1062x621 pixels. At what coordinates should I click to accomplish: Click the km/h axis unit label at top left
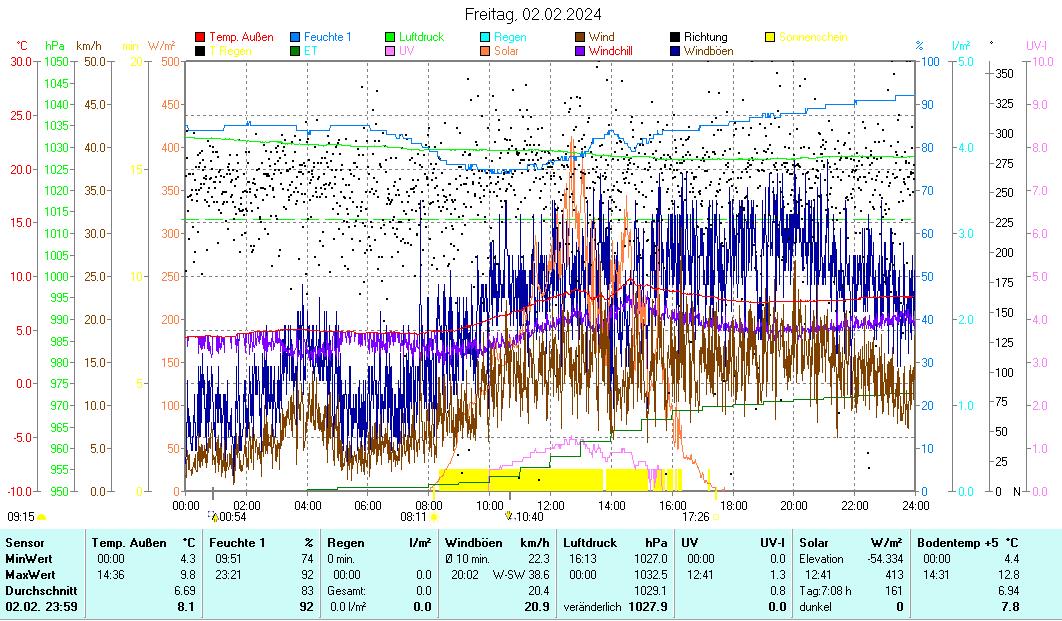tap(89, 46)
